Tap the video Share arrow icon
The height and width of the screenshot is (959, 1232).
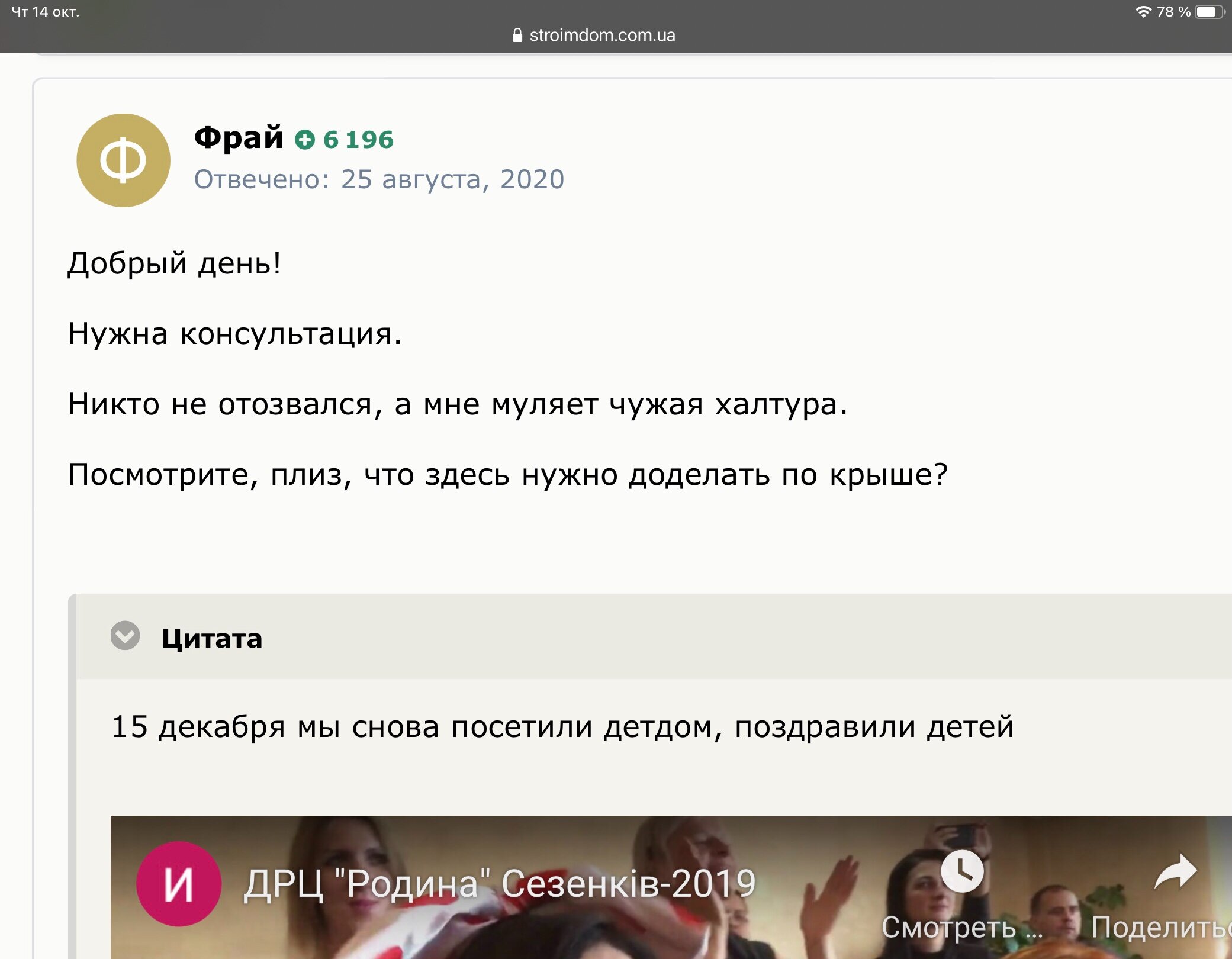(1176, 871)
